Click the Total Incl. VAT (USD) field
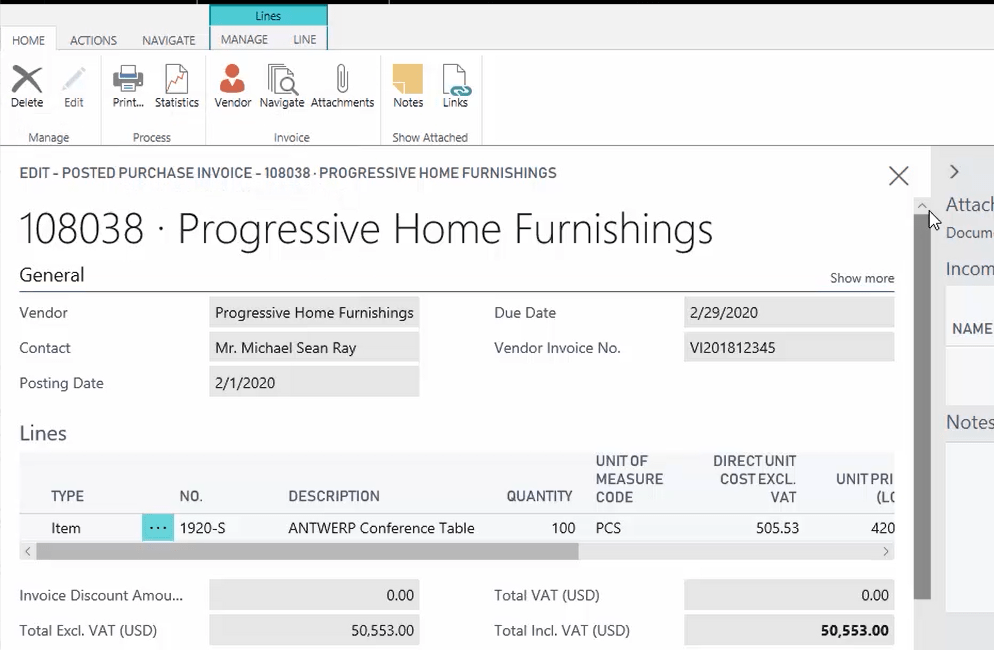The height and width of the screenshot is (650, 994). (789, 630)
